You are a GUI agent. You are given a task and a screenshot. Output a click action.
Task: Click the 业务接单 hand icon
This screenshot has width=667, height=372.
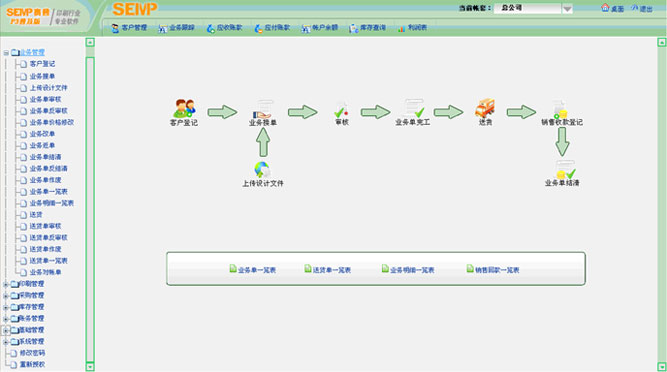[x=262, y=109]
